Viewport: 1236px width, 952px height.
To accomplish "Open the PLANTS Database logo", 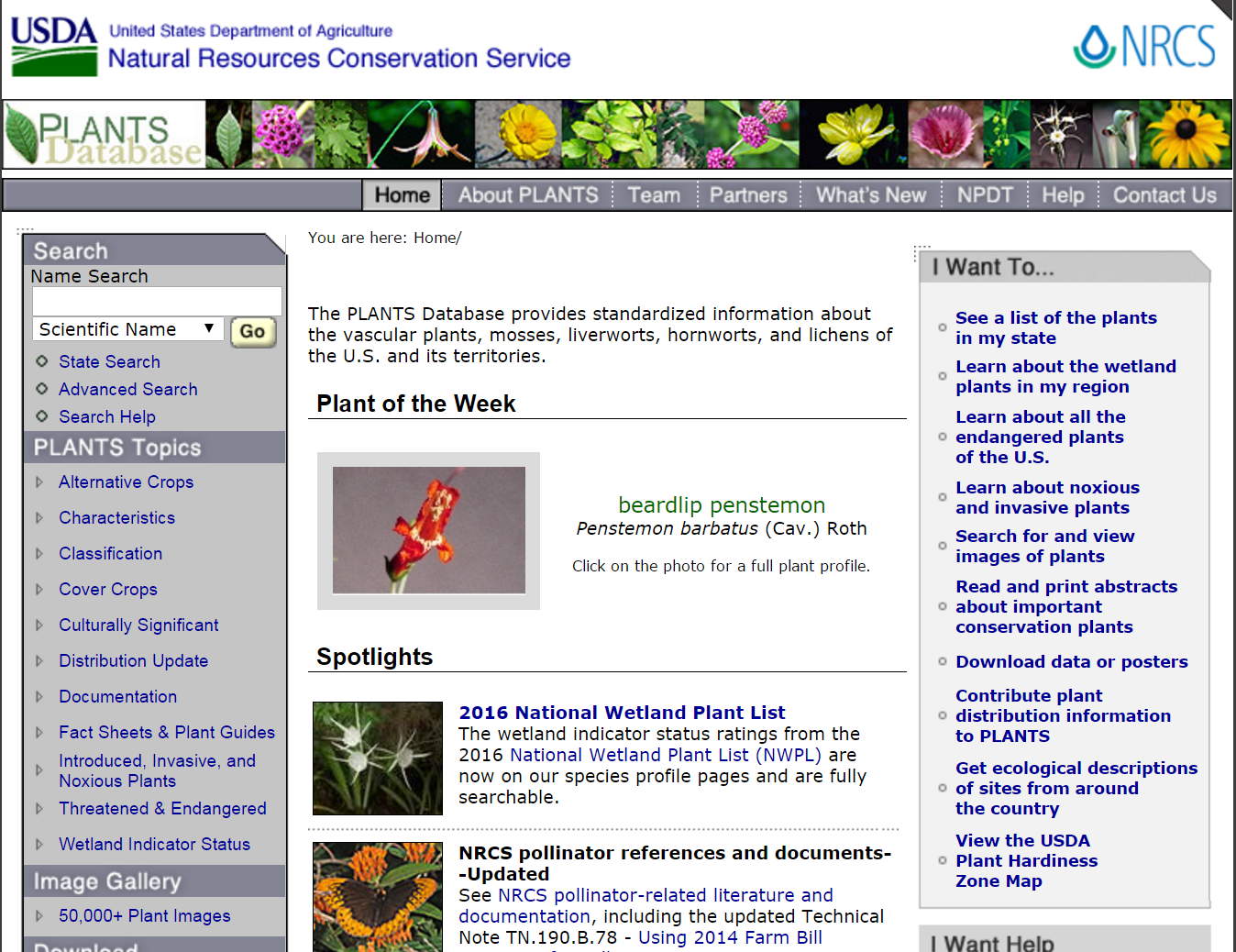I will (x=104, y=135).
